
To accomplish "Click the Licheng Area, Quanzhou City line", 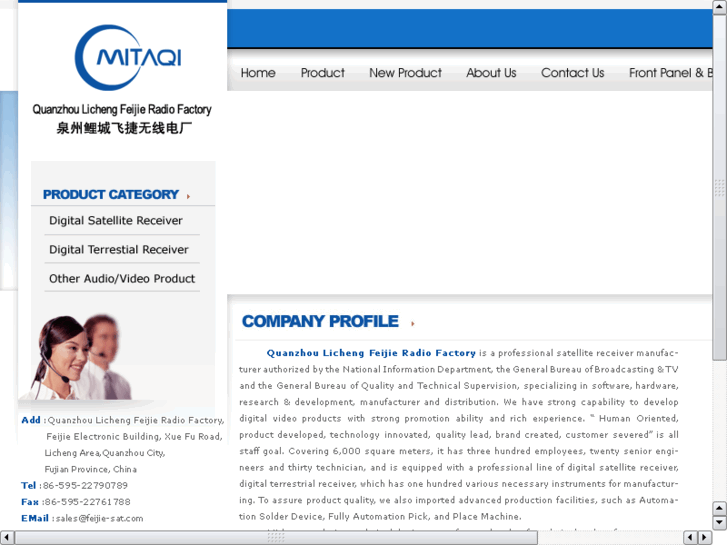I will point(105,453).
